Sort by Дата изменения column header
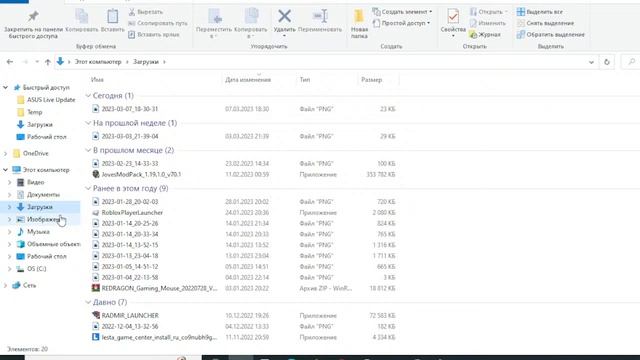The width and height of the screenshot is (640, 360). tap(248, 80)
